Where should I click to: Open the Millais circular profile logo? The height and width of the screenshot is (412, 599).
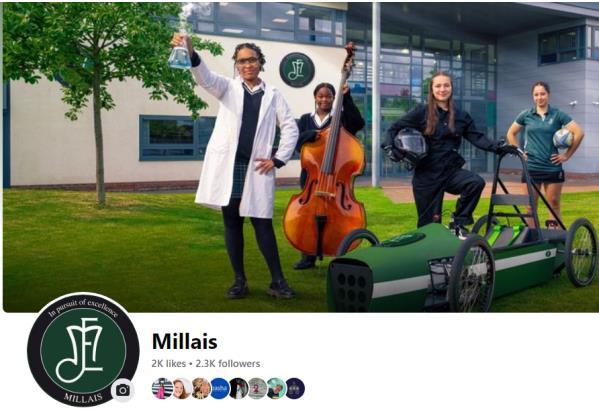pyautogui.click(x=83, y=350)
